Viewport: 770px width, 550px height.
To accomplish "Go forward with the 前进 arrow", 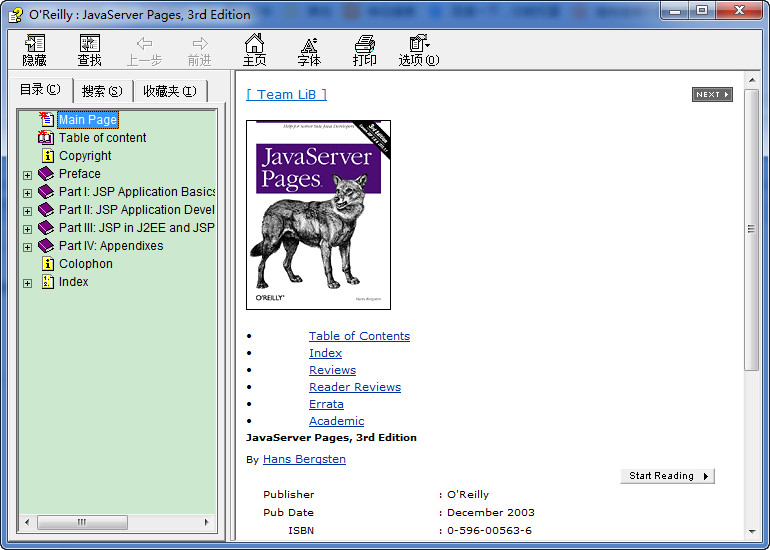I will point(200,50).
